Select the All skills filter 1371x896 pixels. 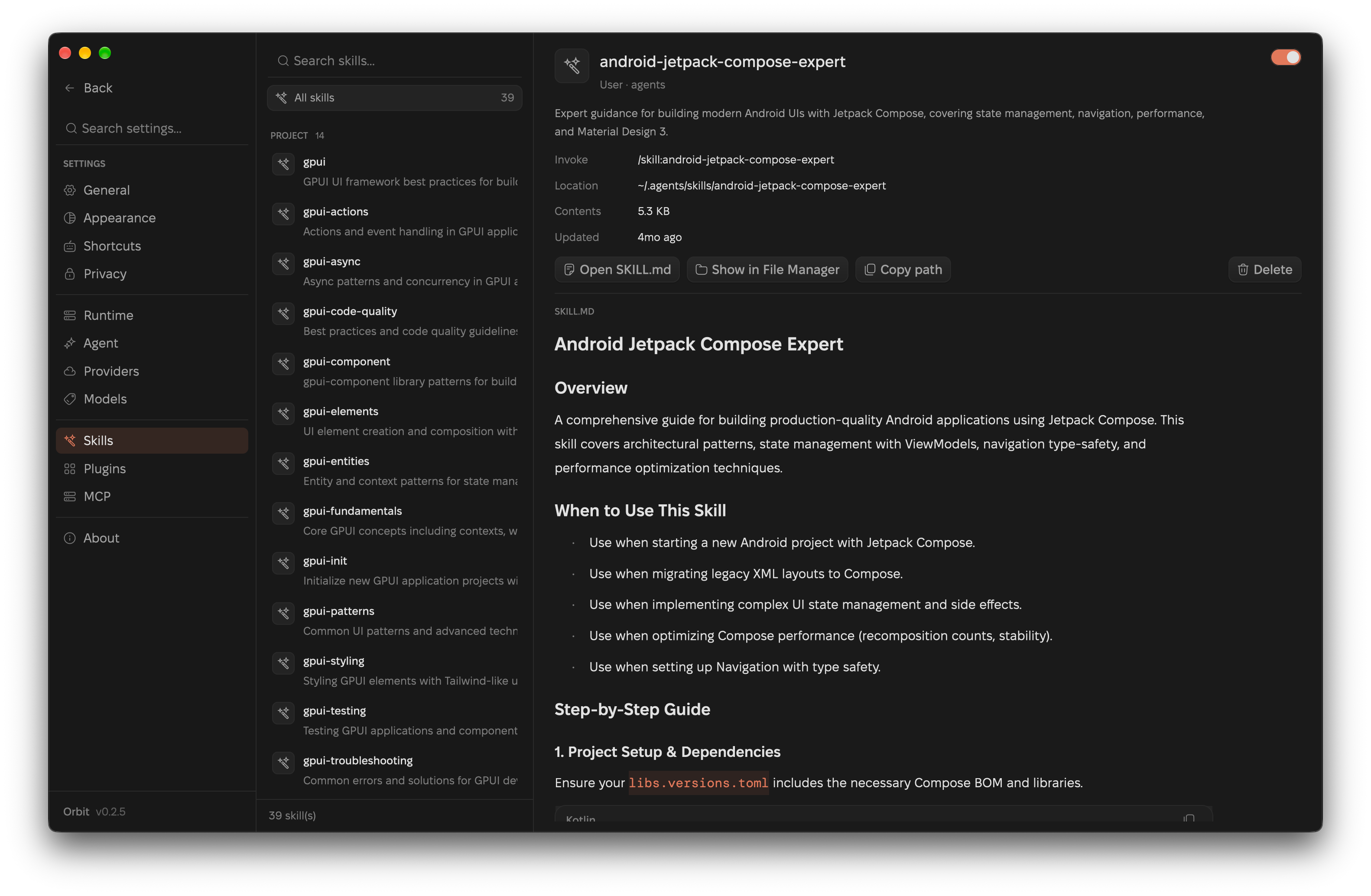(395, 97)
